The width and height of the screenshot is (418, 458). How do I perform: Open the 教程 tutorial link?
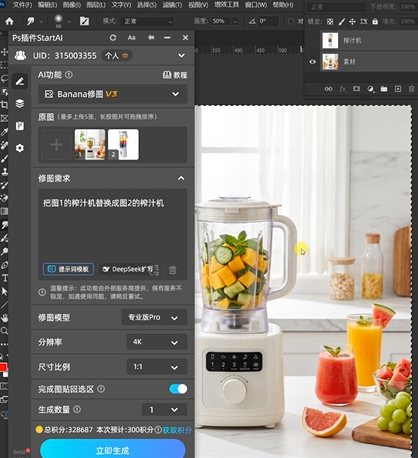tap(175, 75)
